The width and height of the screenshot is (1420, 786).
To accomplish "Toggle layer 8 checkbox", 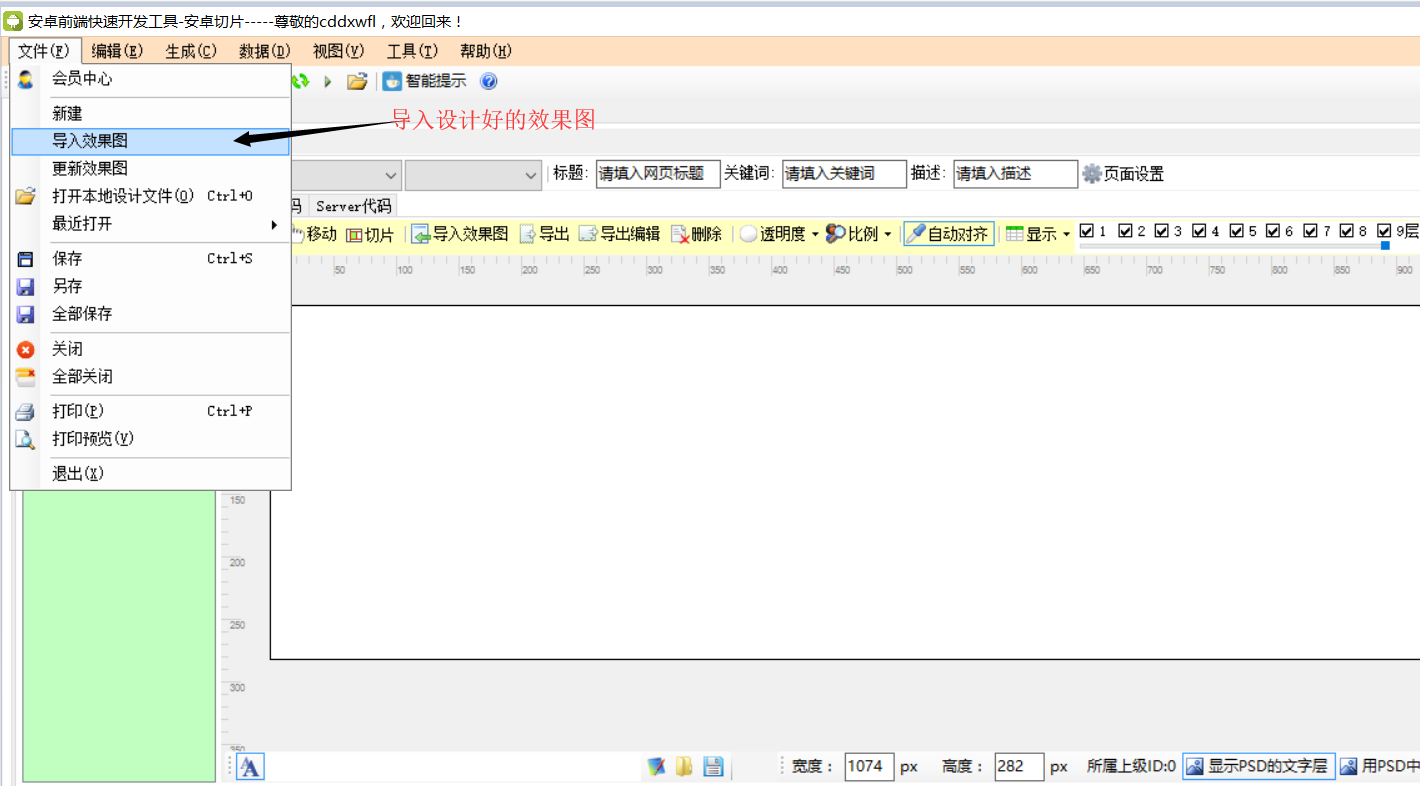I will (x=1347, y=230).
